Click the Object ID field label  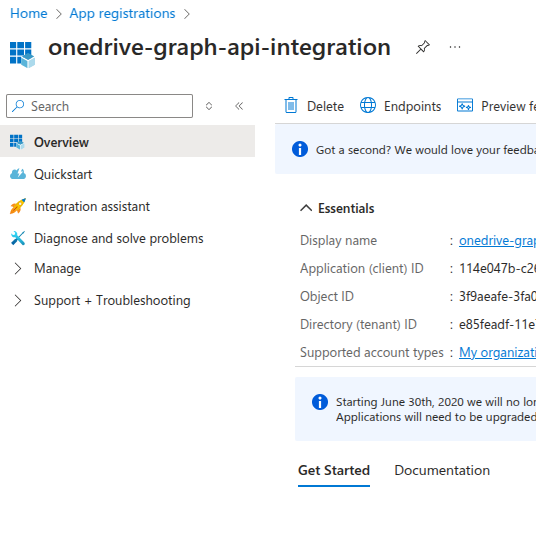pyautogui.click(x=327, y=296)
